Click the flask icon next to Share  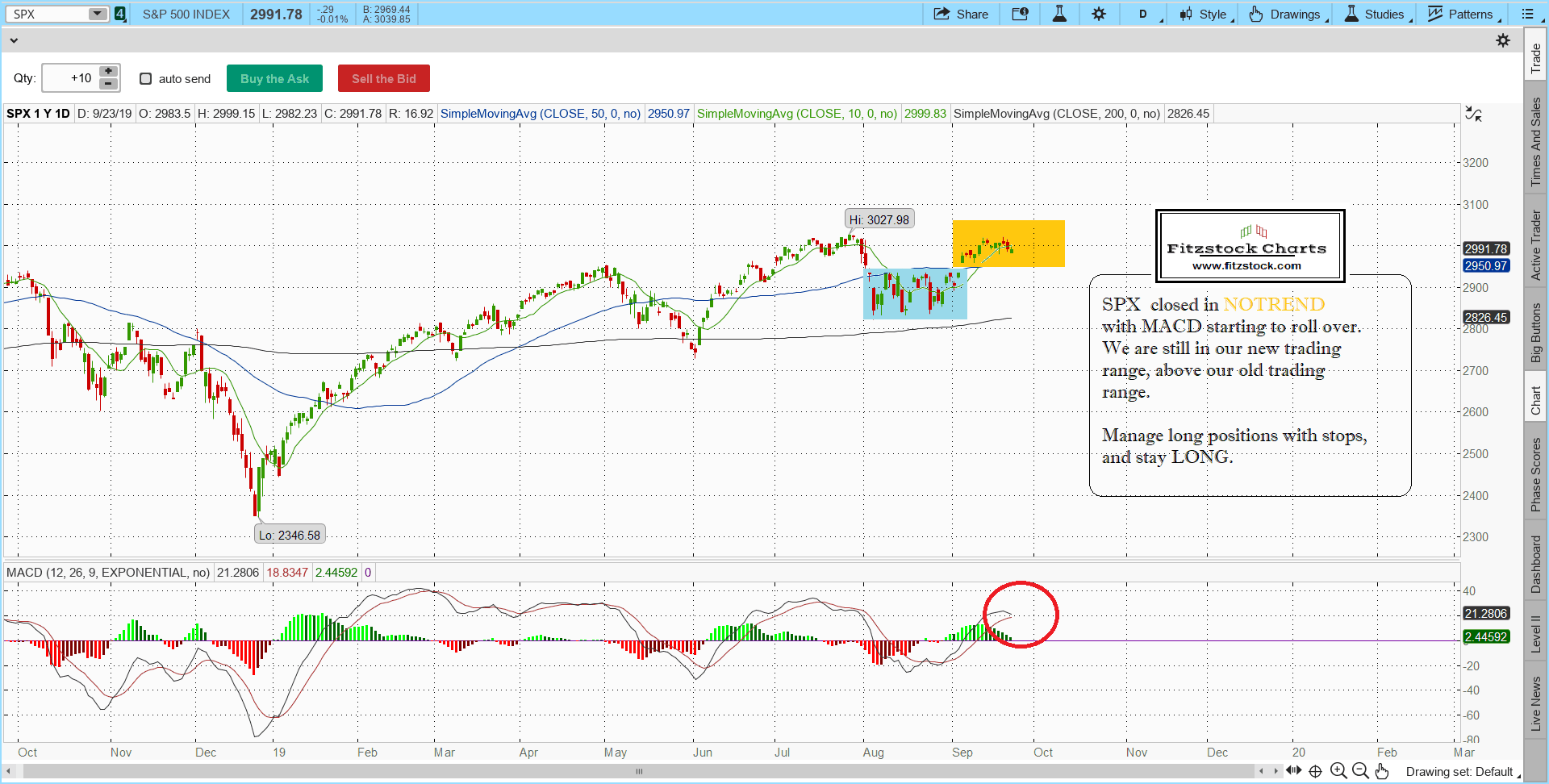pos(1059,14)
